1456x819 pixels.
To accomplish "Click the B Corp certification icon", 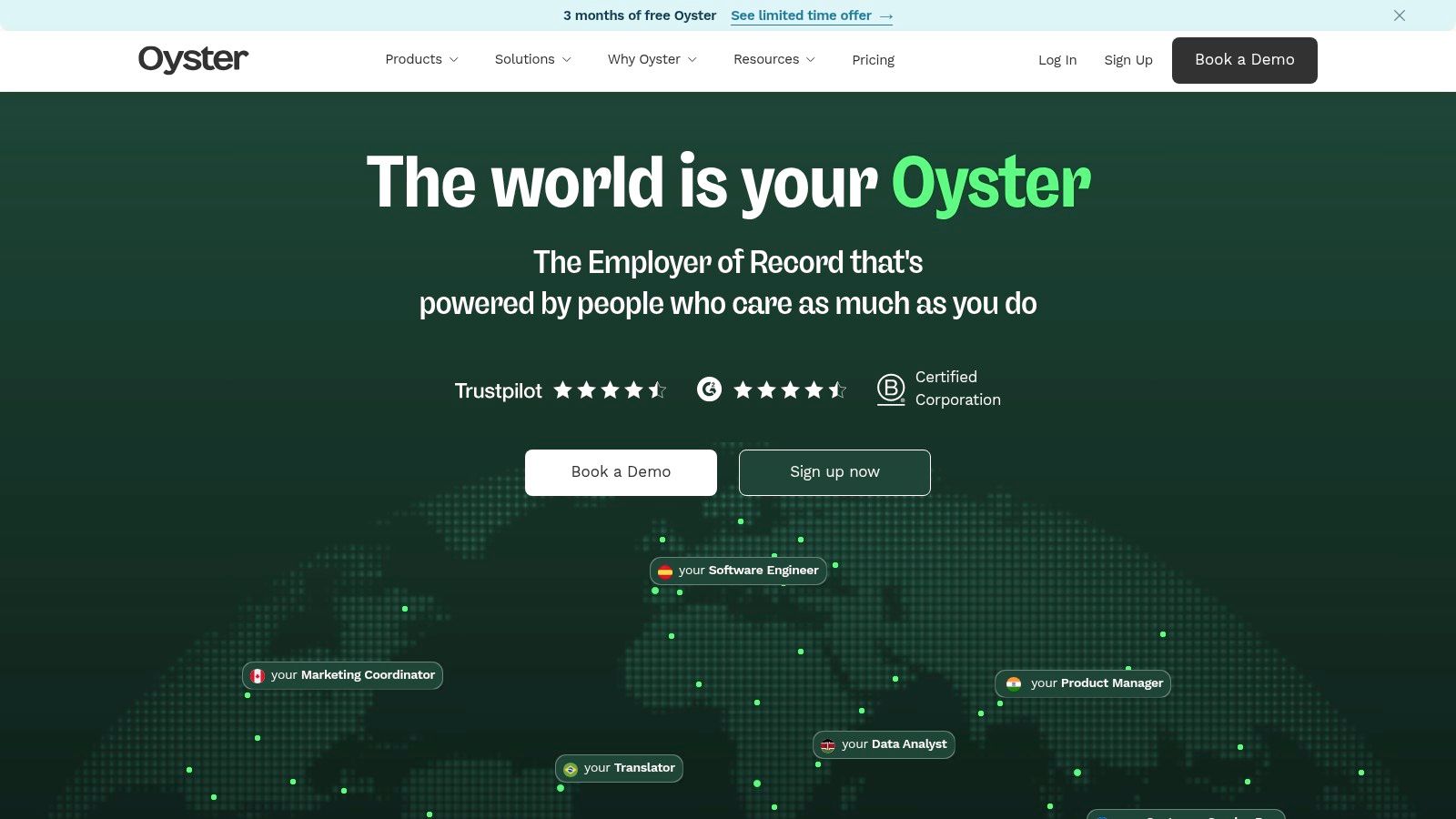I will click(891, 389).
